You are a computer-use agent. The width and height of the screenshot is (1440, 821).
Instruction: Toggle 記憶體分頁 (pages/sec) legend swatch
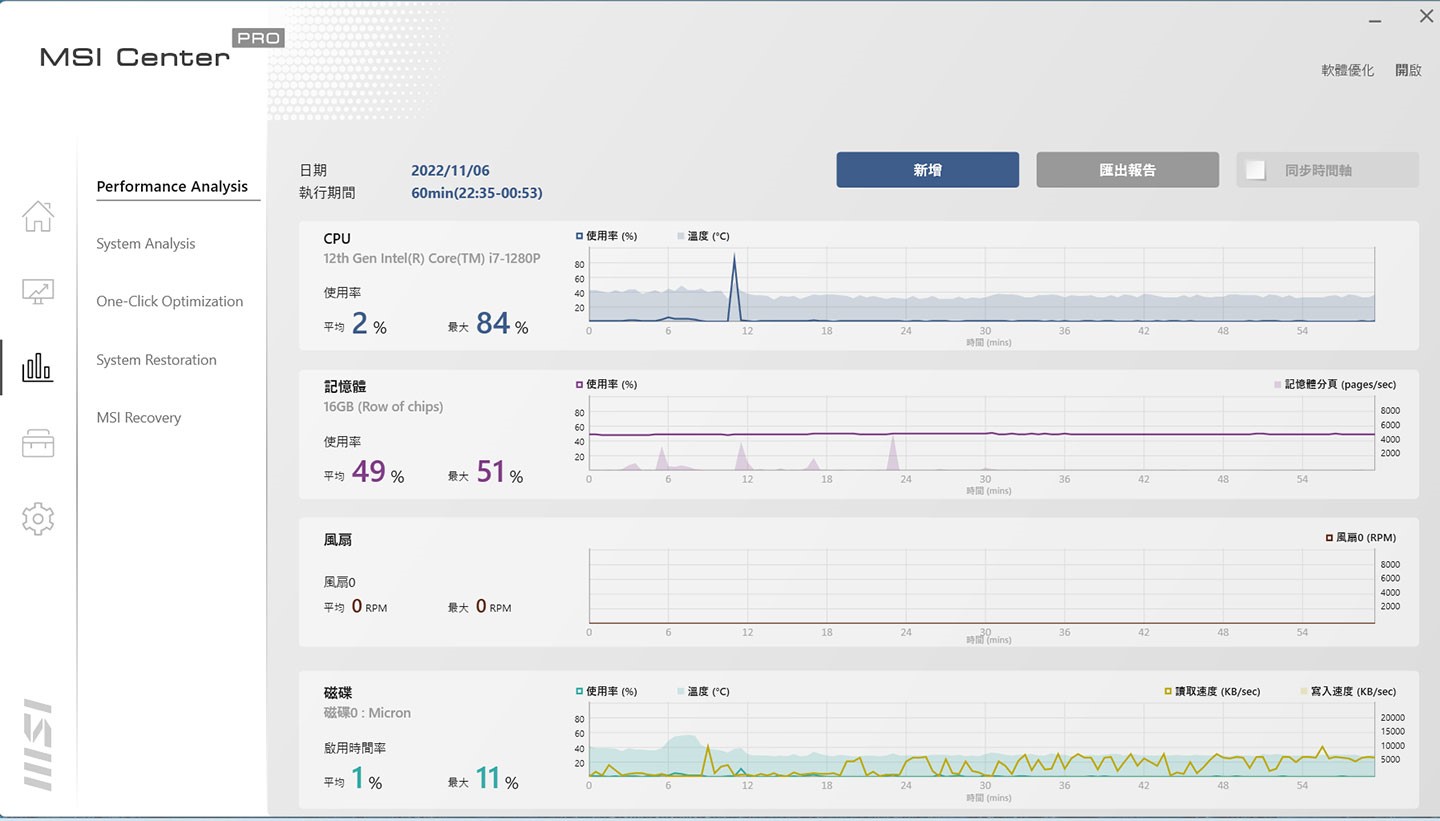pos(1278,384)
